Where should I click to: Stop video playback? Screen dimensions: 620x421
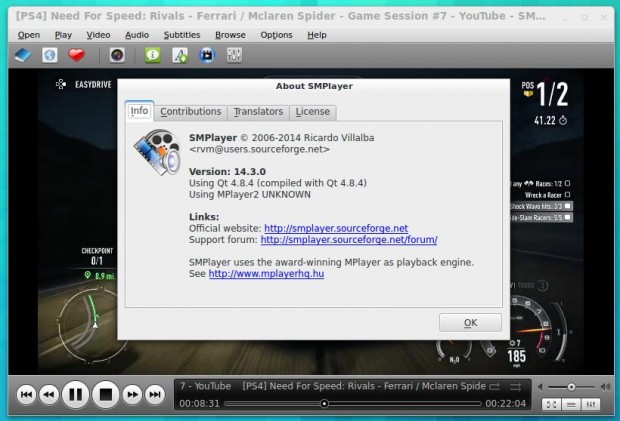[106, 394]
